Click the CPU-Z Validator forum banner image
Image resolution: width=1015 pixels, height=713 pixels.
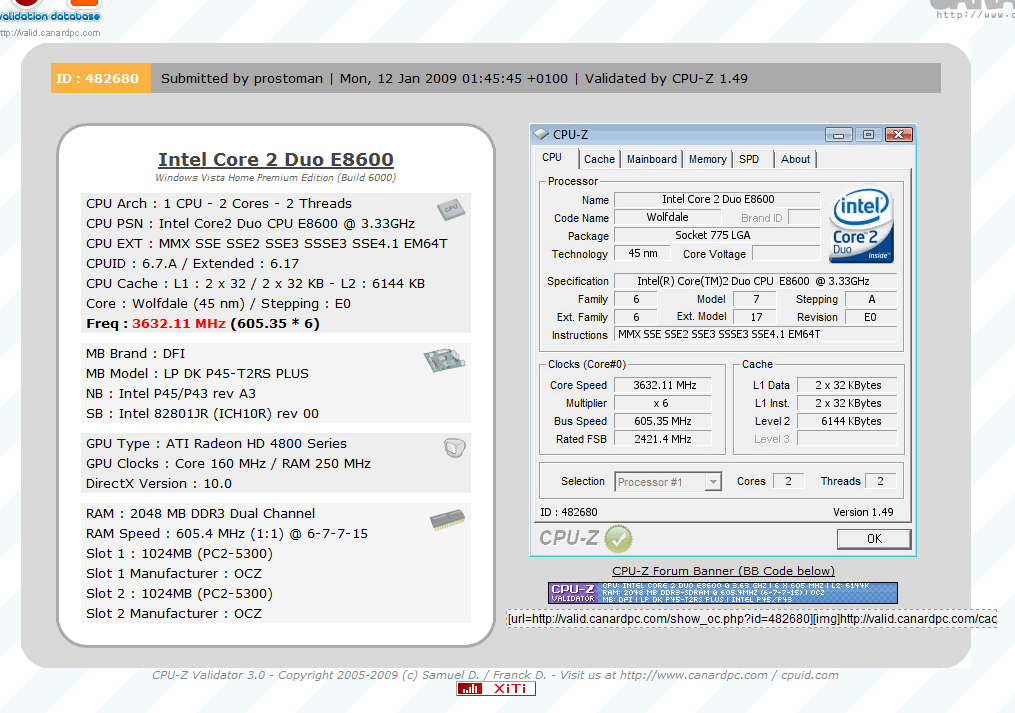(x=722, y=593)
